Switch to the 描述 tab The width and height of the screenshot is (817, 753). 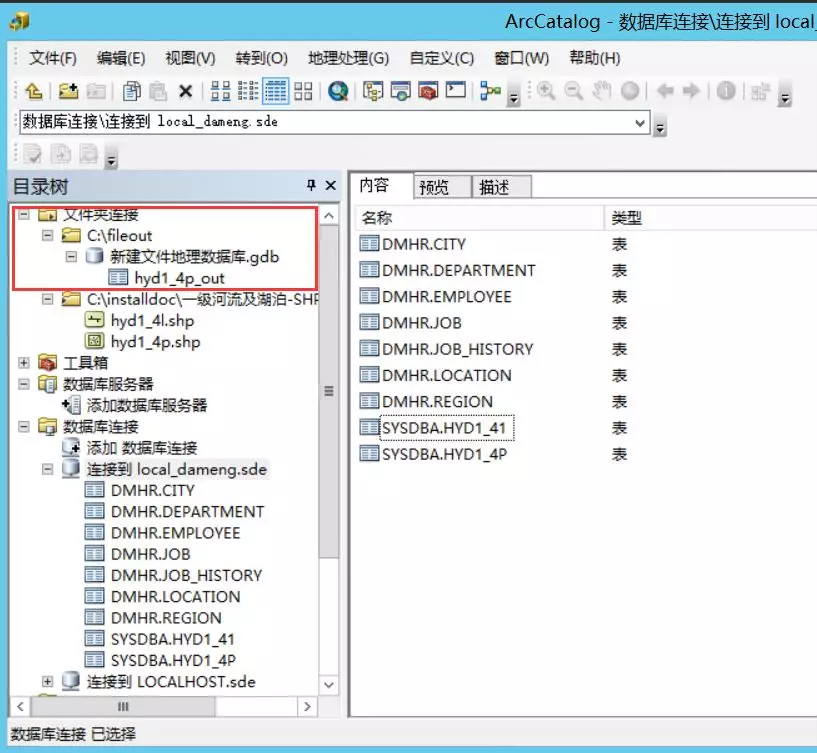point(501,187)
